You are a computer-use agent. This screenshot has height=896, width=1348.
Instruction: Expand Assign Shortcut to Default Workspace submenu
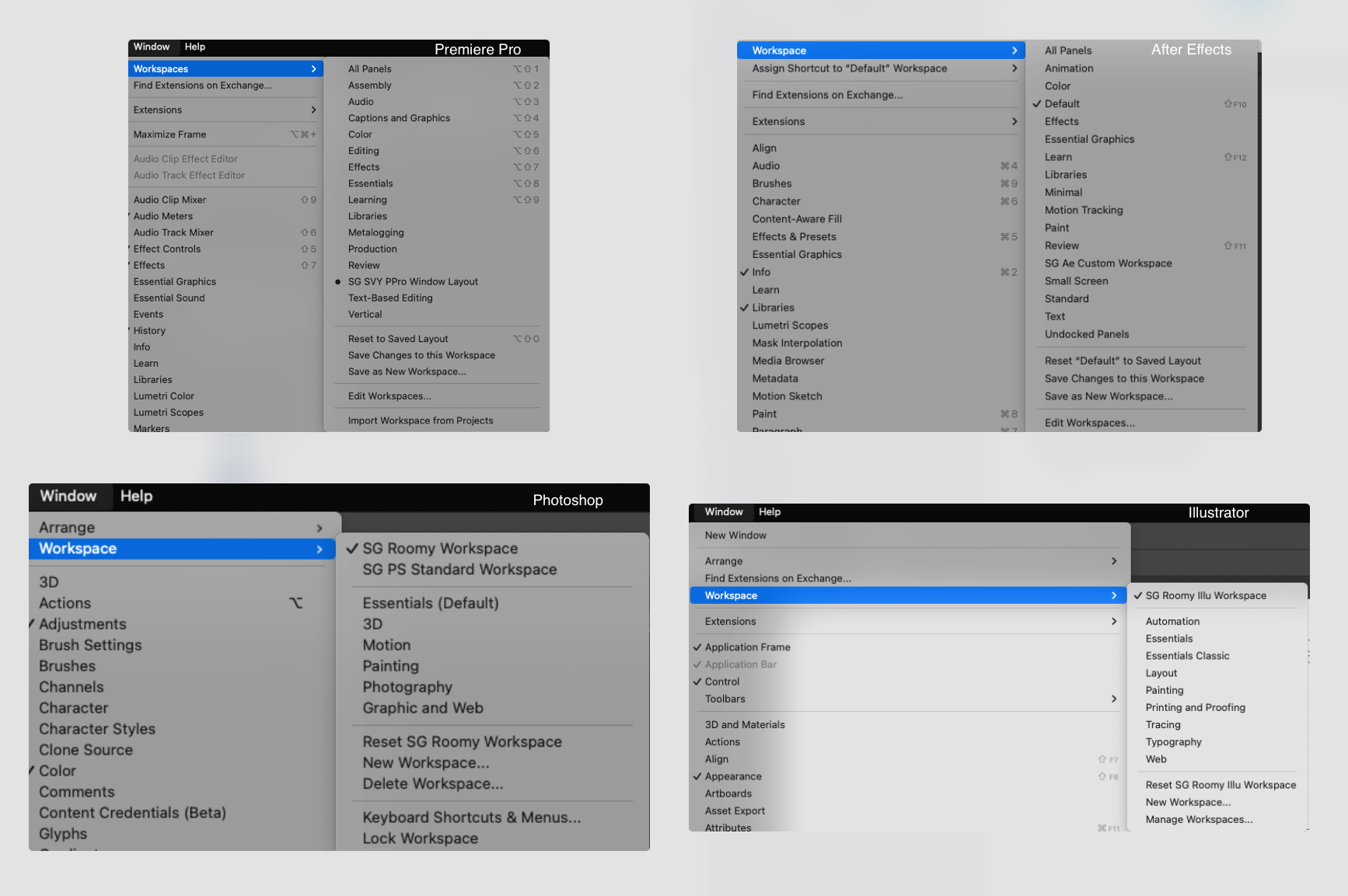coord(848,68)
